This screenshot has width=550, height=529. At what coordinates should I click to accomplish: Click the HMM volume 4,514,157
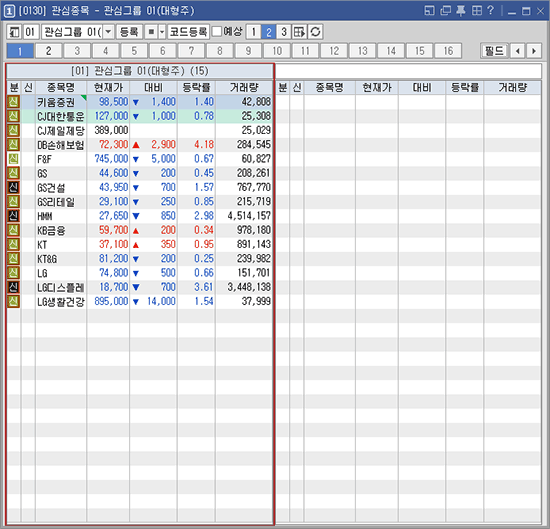(x=249, y=216)
